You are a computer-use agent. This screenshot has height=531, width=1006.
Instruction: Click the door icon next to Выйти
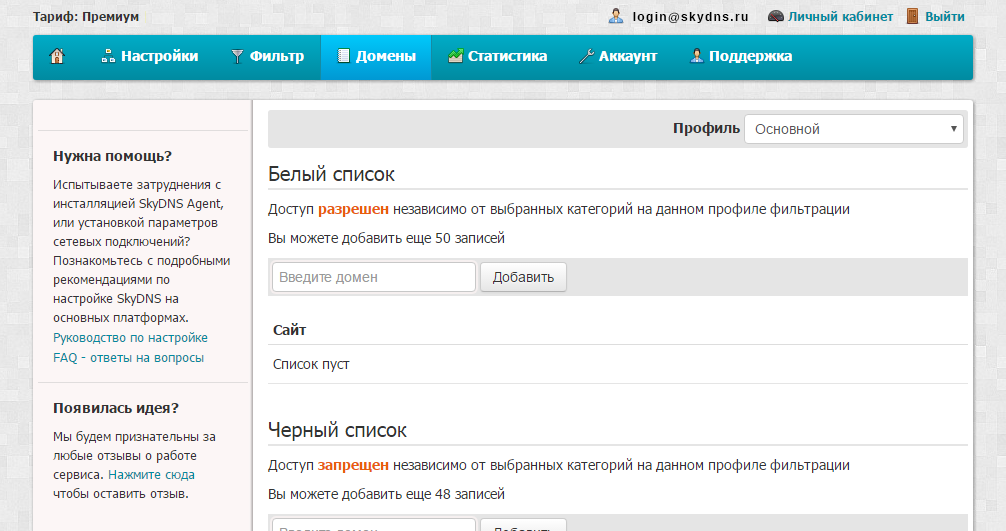point(912,16)
